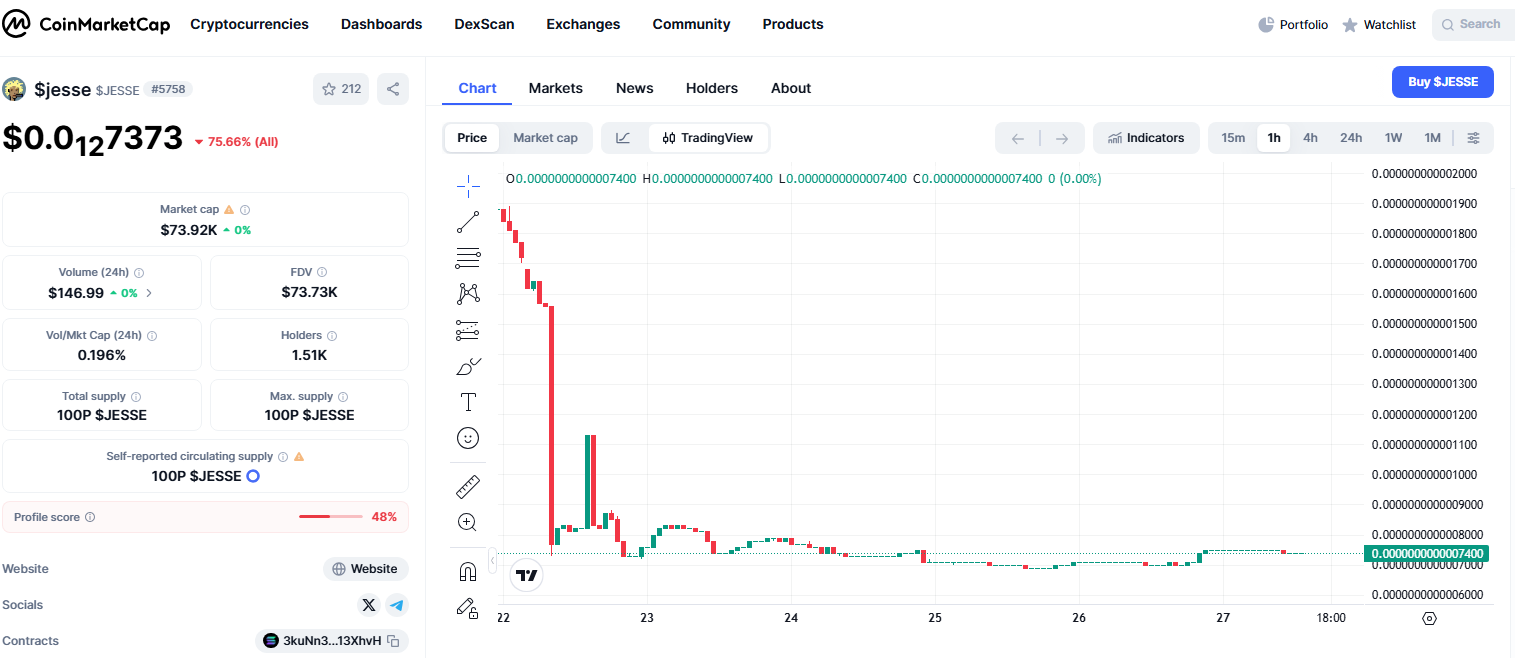The width and height of the screenshot is (1515, 658).
Task: Collapse the left info panel handle
Action: pyautogui.click(x=492, y=562)
